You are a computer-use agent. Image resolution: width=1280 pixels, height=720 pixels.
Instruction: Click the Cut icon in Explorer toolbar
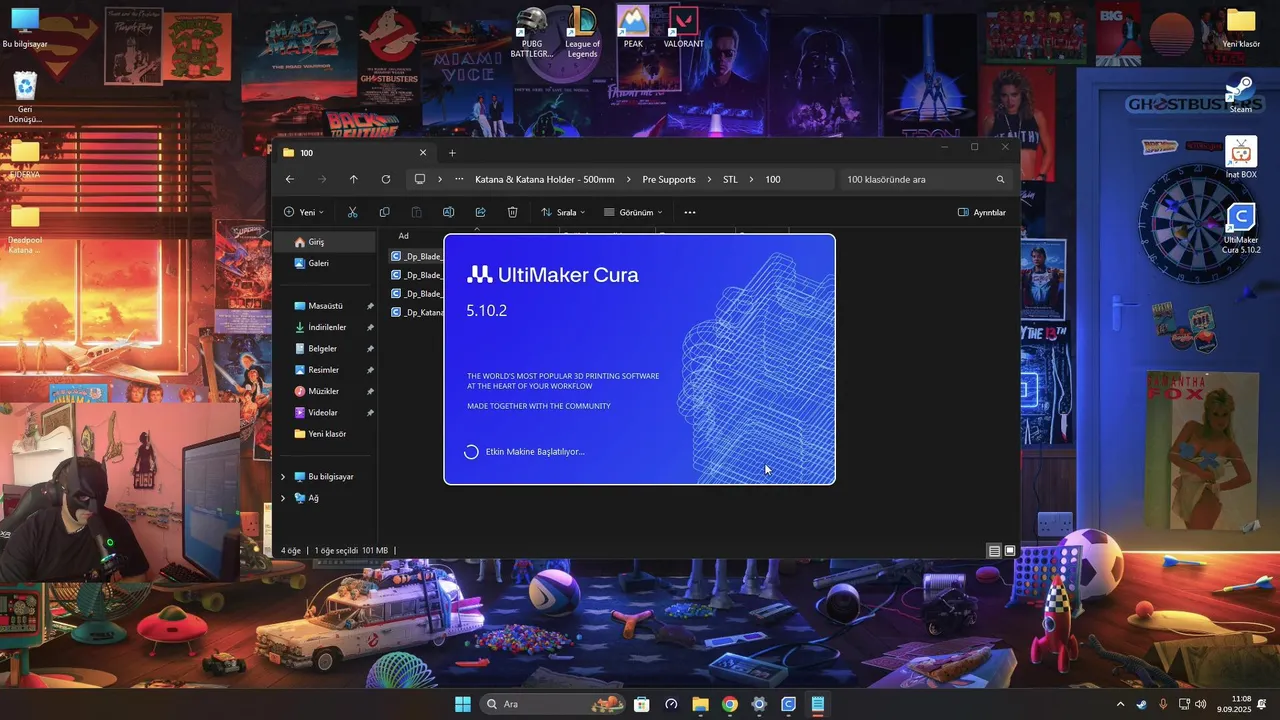point(352,212)
